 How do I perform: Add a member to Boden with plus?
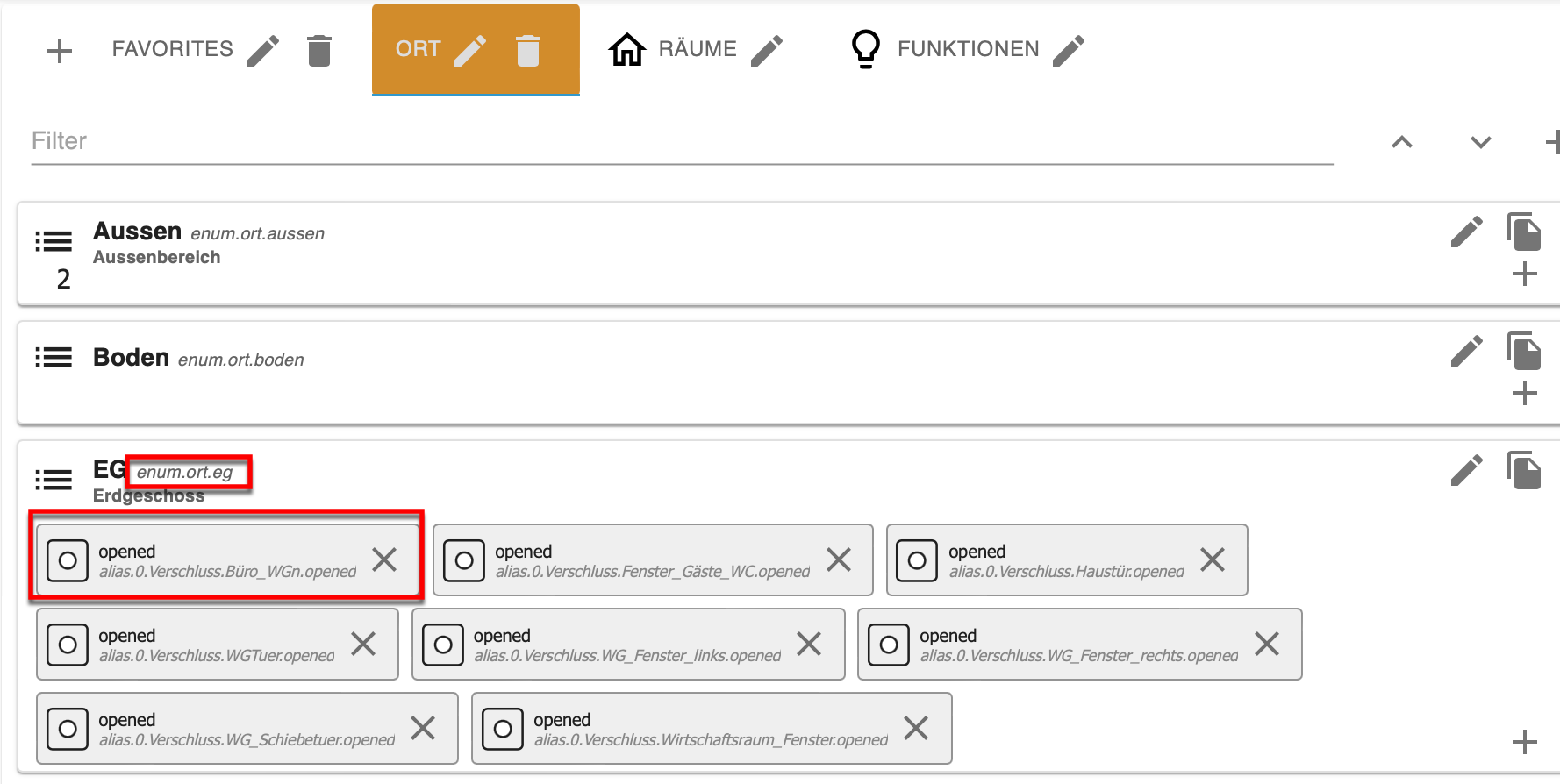pyautogui.click(x=1525, y=393)
